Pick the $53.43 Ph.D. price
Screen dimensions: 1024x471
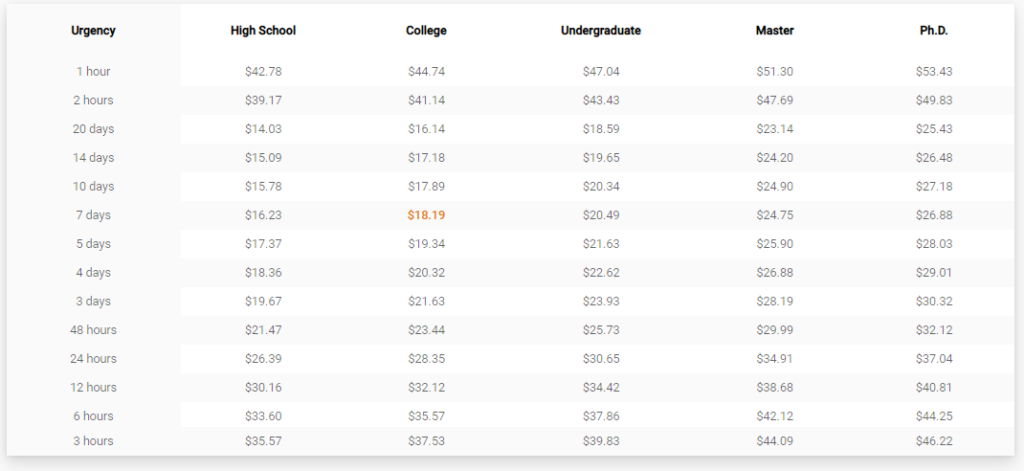(934, 71)
